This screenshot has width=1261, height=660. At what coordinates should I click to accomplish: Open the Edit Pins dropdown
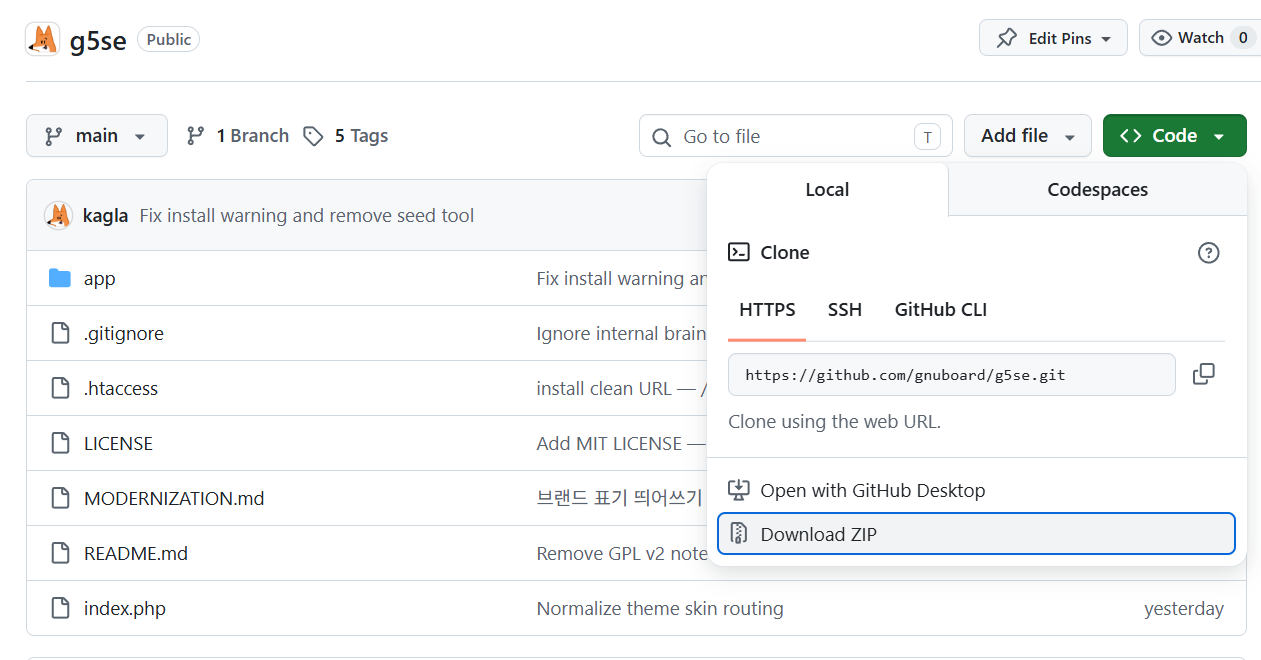pyautogui.click(x=1053, y=38)
